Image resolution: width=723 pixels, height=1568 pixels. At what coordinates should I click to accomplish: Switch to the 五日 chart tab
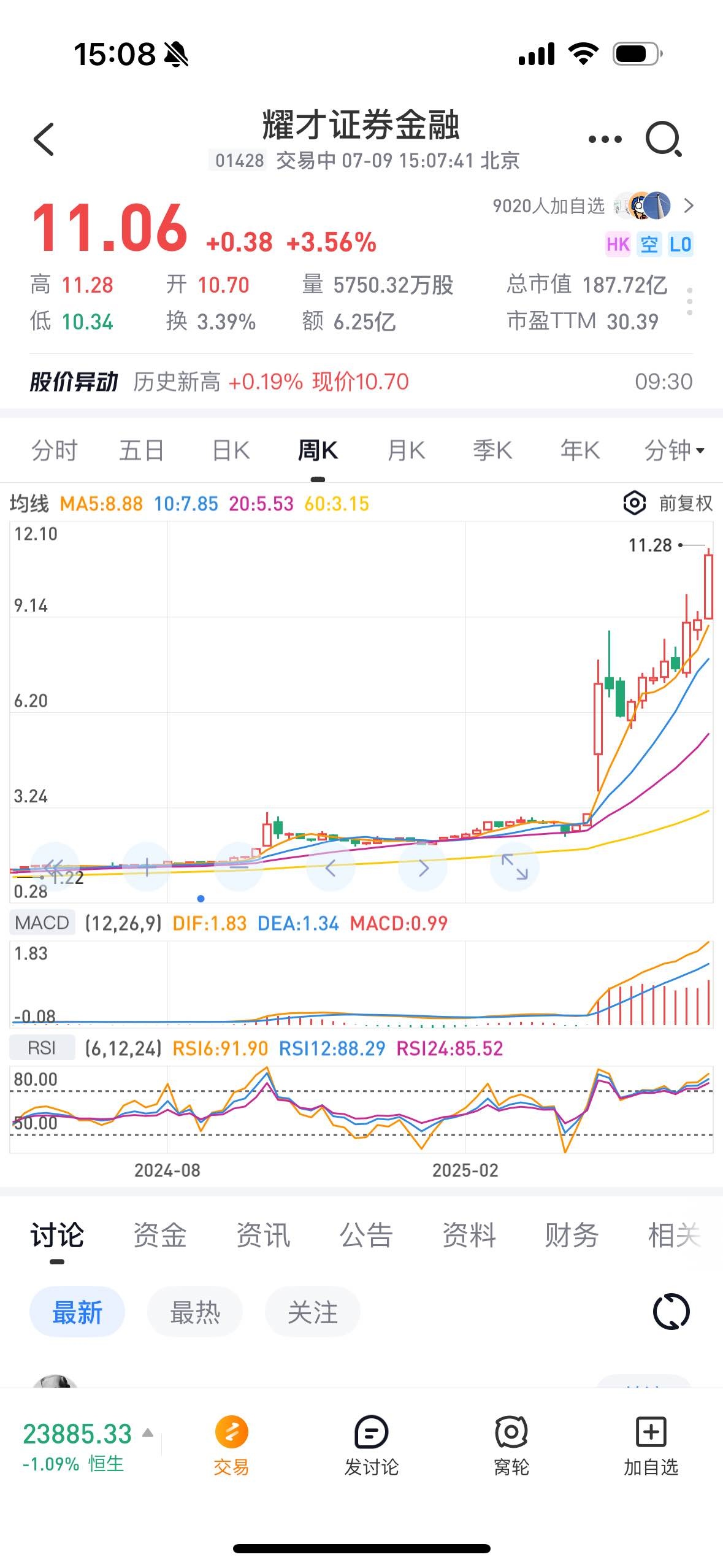(x=142, y=450)
